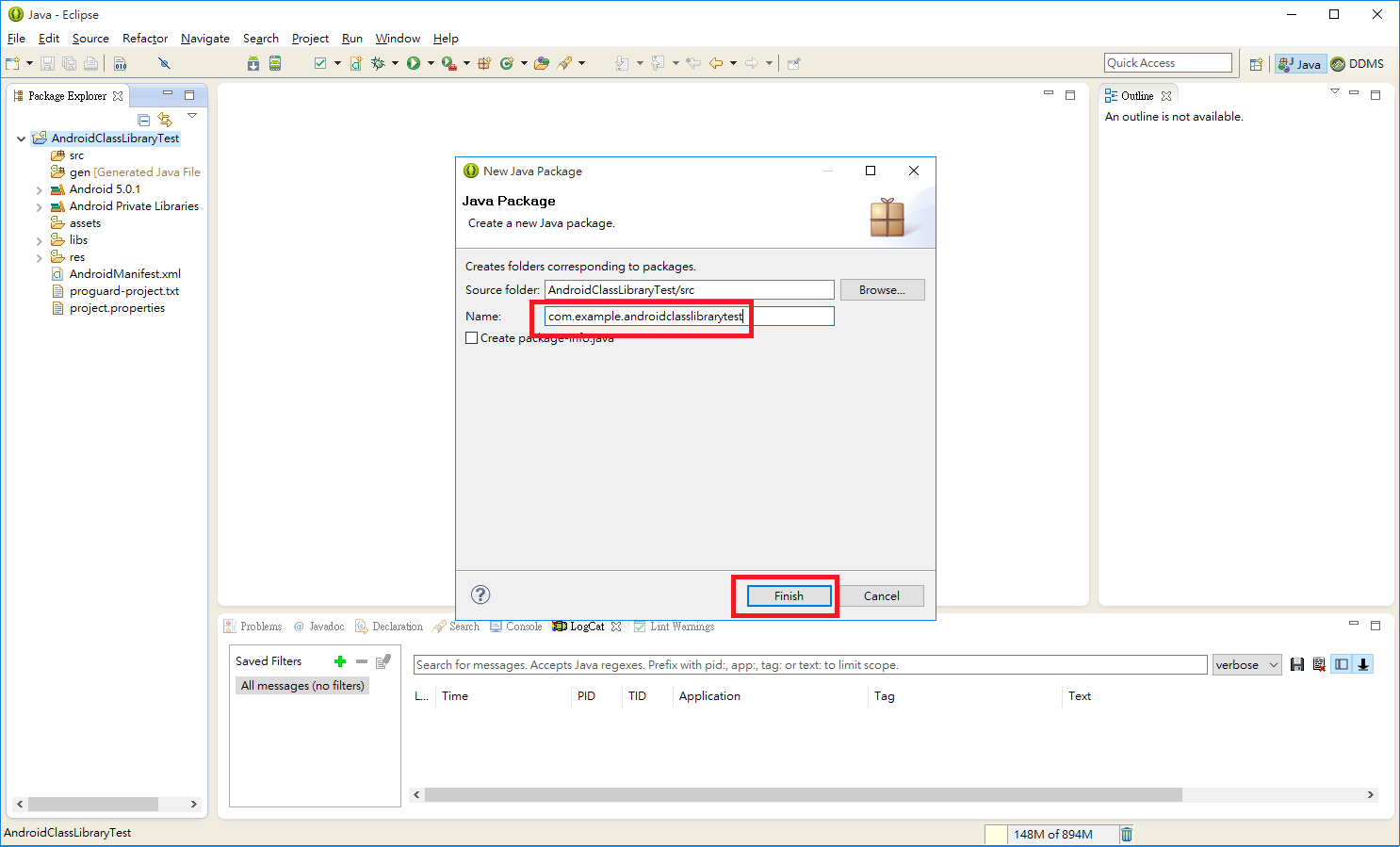Click the Open Type folder icon
The width and height of the screenshot is (1400, 847).
tap(542, 63)
